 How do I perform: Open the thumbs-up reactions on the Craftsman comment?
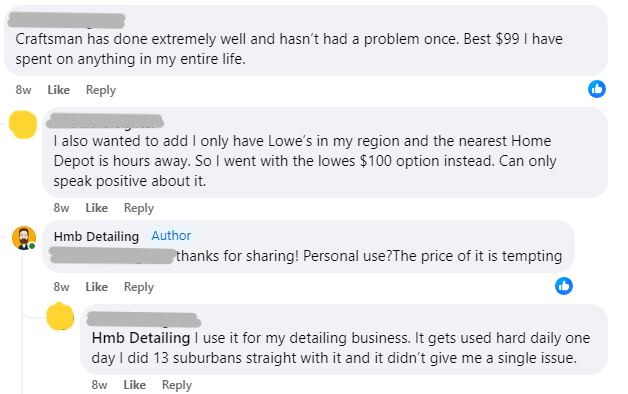click(596, 89)
